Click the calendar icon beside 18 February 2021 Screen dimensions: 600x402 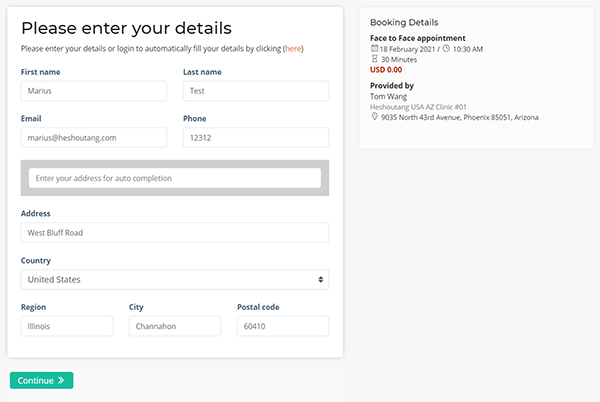click(374, 49)
